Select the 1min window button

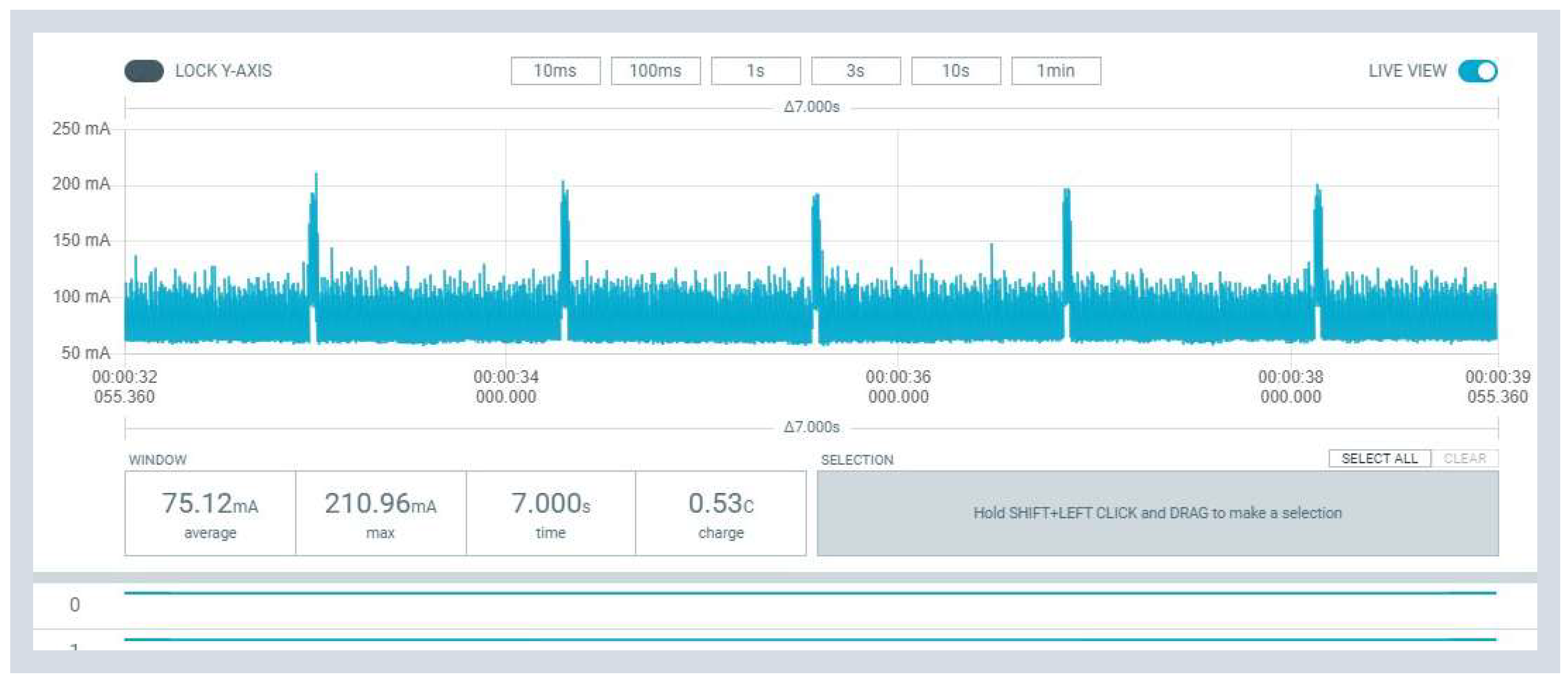pyautogui.click(x=1055, y=71)
